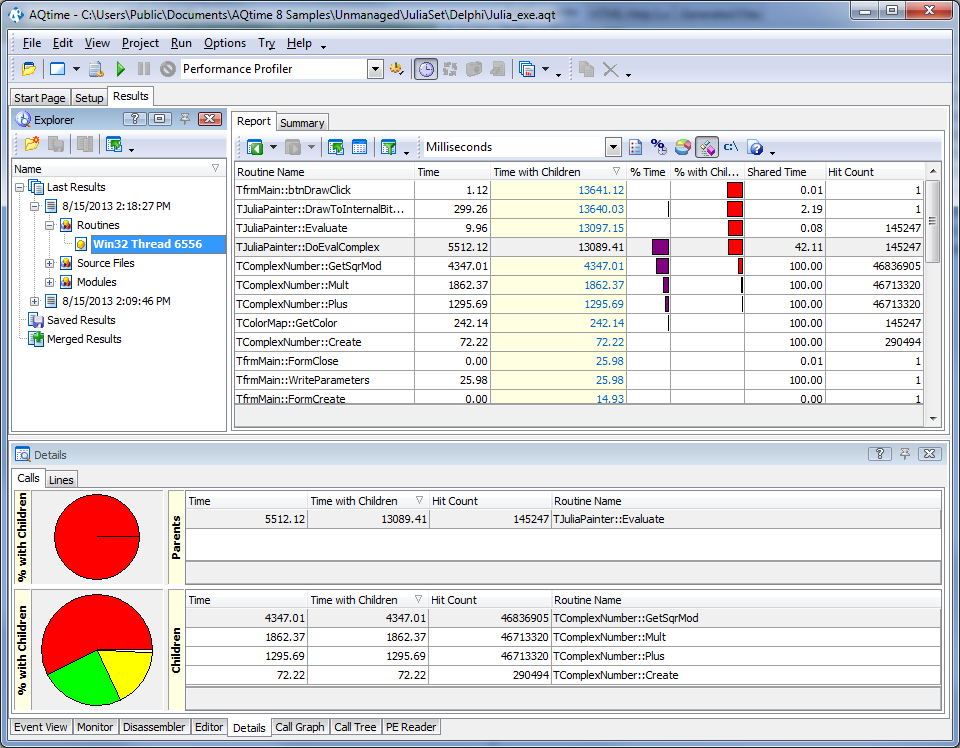
Task: Pin the Details panel
Action: [904, 454]
